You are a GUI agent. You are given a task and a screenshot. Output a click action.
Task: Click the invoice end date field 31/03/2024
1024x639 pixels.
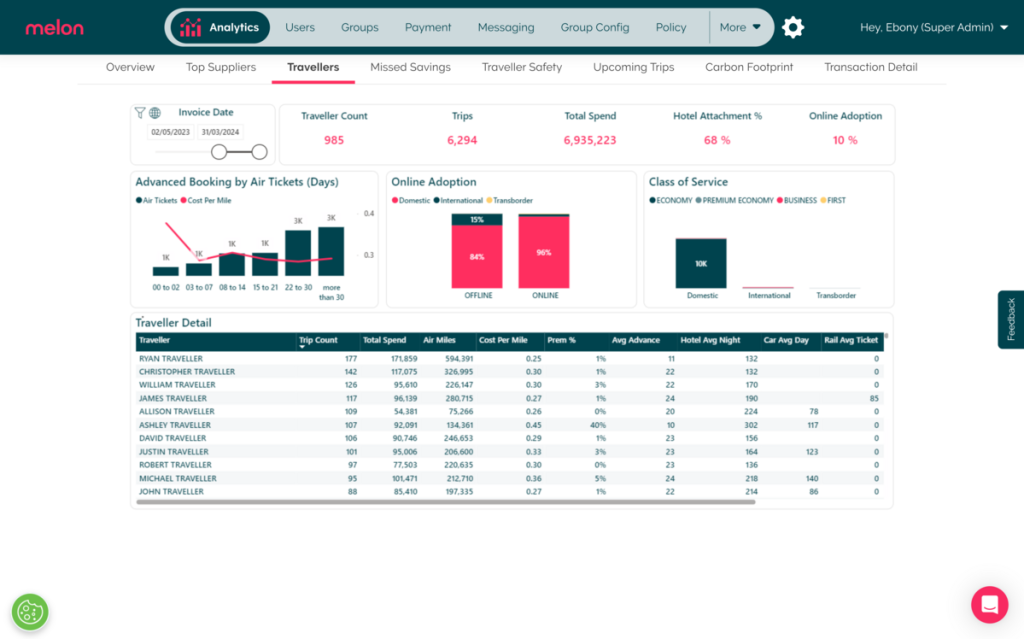click(220, 132)
